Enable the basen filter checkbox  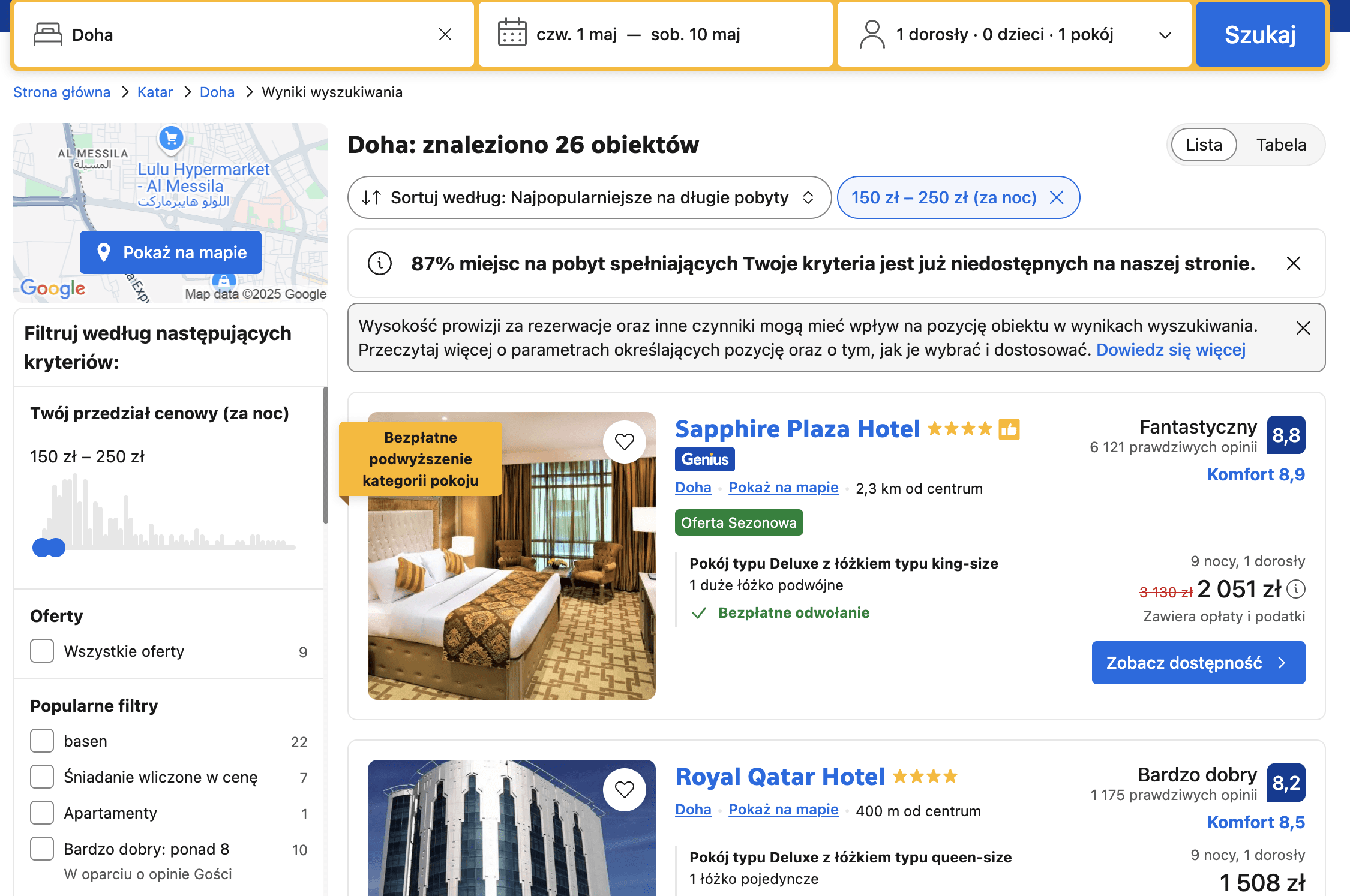pyautogui.click(x=42, y=741)
